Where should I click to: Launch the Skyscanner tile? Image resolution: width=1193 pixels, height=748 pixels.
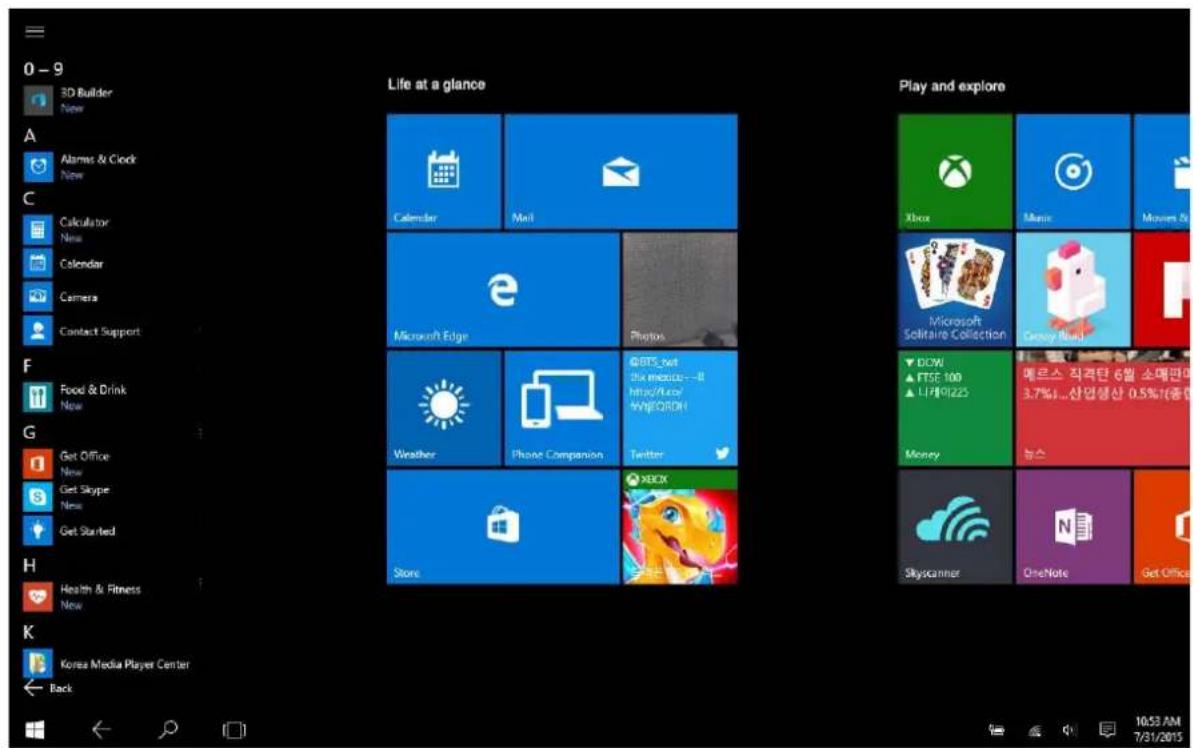(955, 527)
